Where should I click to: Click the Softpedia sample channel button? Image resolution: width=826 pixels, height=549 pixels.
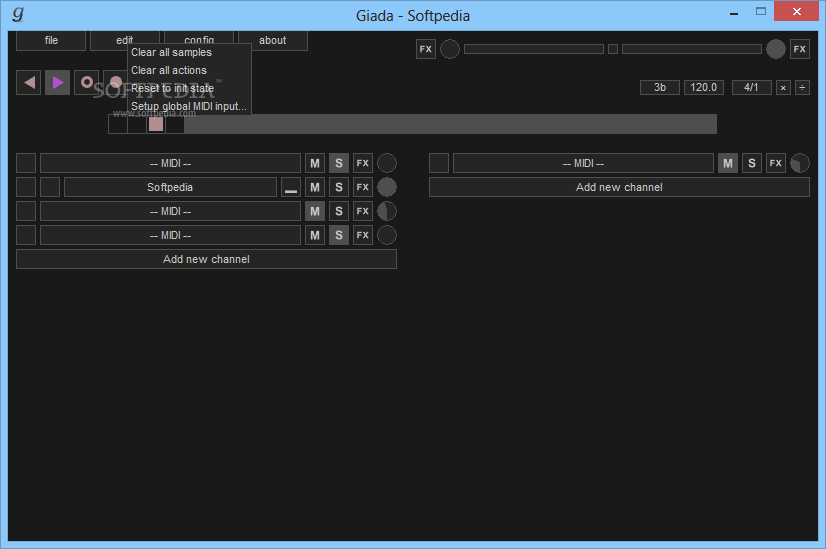170,187
